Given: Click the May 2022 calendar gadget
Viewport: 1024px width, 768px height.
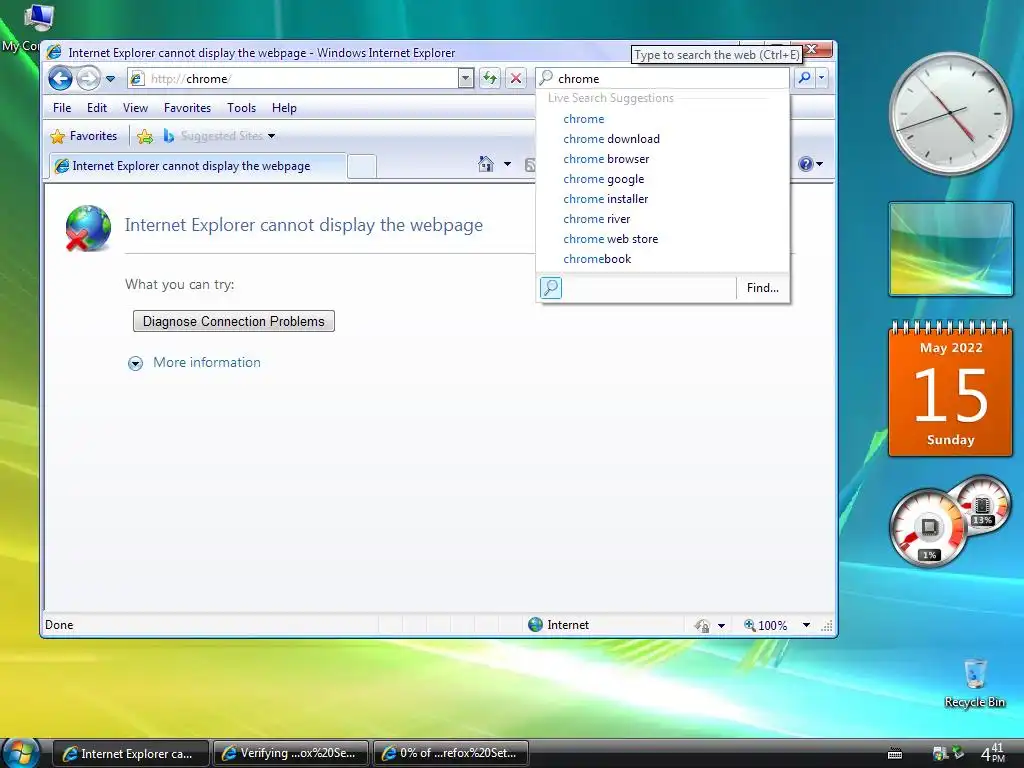Looking at the screenshot, I should pyautogui.click(x=950, y=388).
